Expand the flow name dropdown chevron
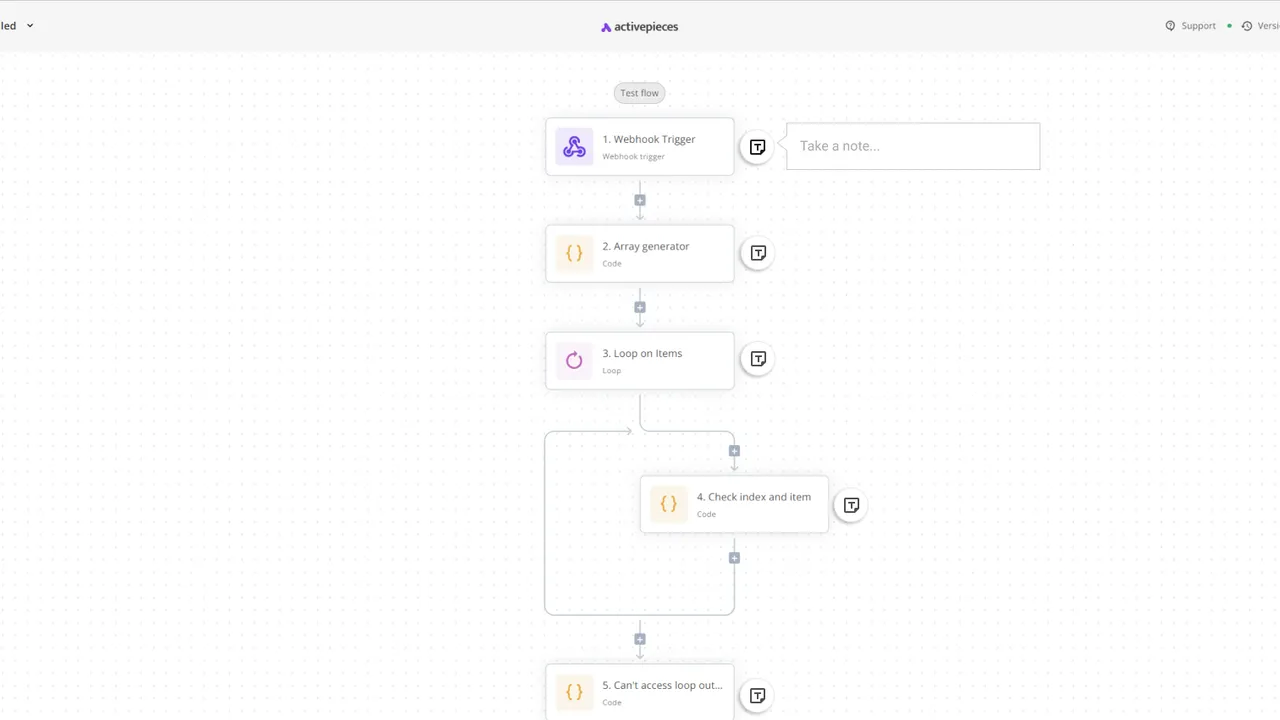Image resolution: width=1280 pixels, height=720 pixels. click(x=30, y=26)
